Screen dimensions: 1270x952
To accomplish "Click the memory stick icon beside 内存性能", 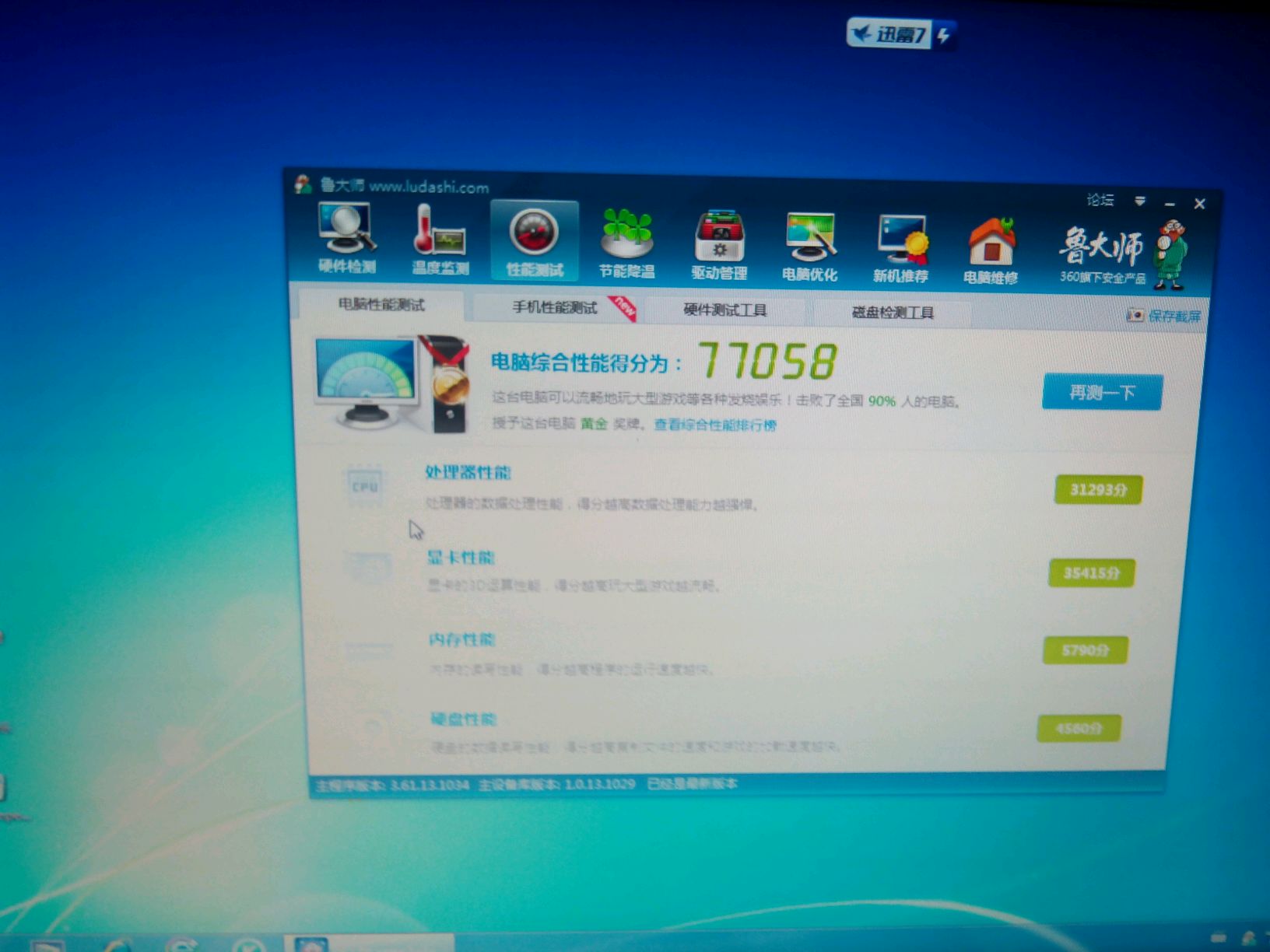I will (x=369, y=649).
